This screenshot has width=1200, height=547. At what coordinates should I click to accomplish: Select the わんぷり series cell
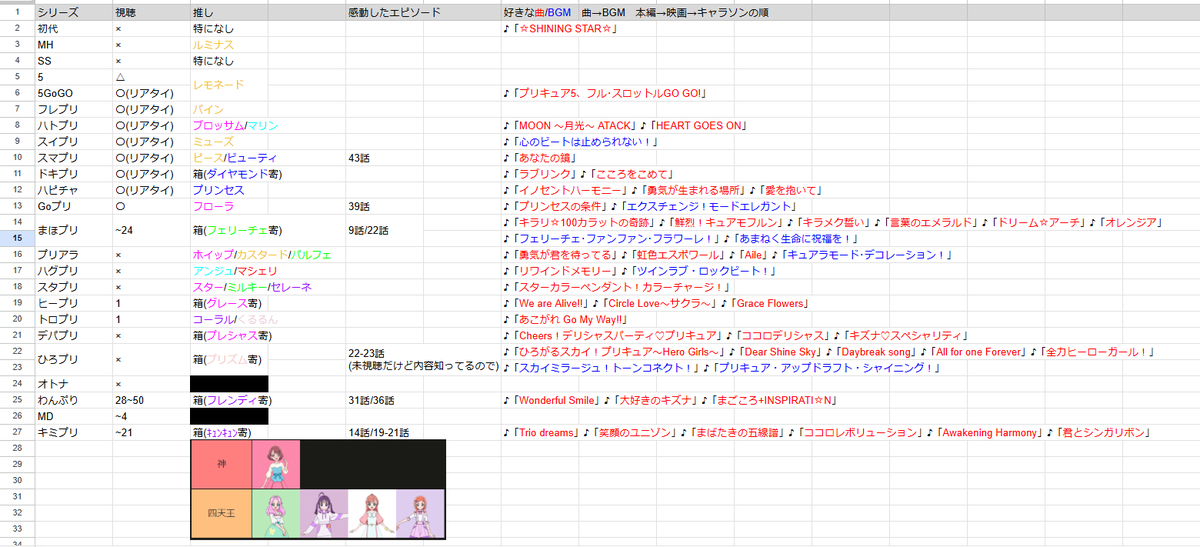pyautogui.click(x=72, y=400)
